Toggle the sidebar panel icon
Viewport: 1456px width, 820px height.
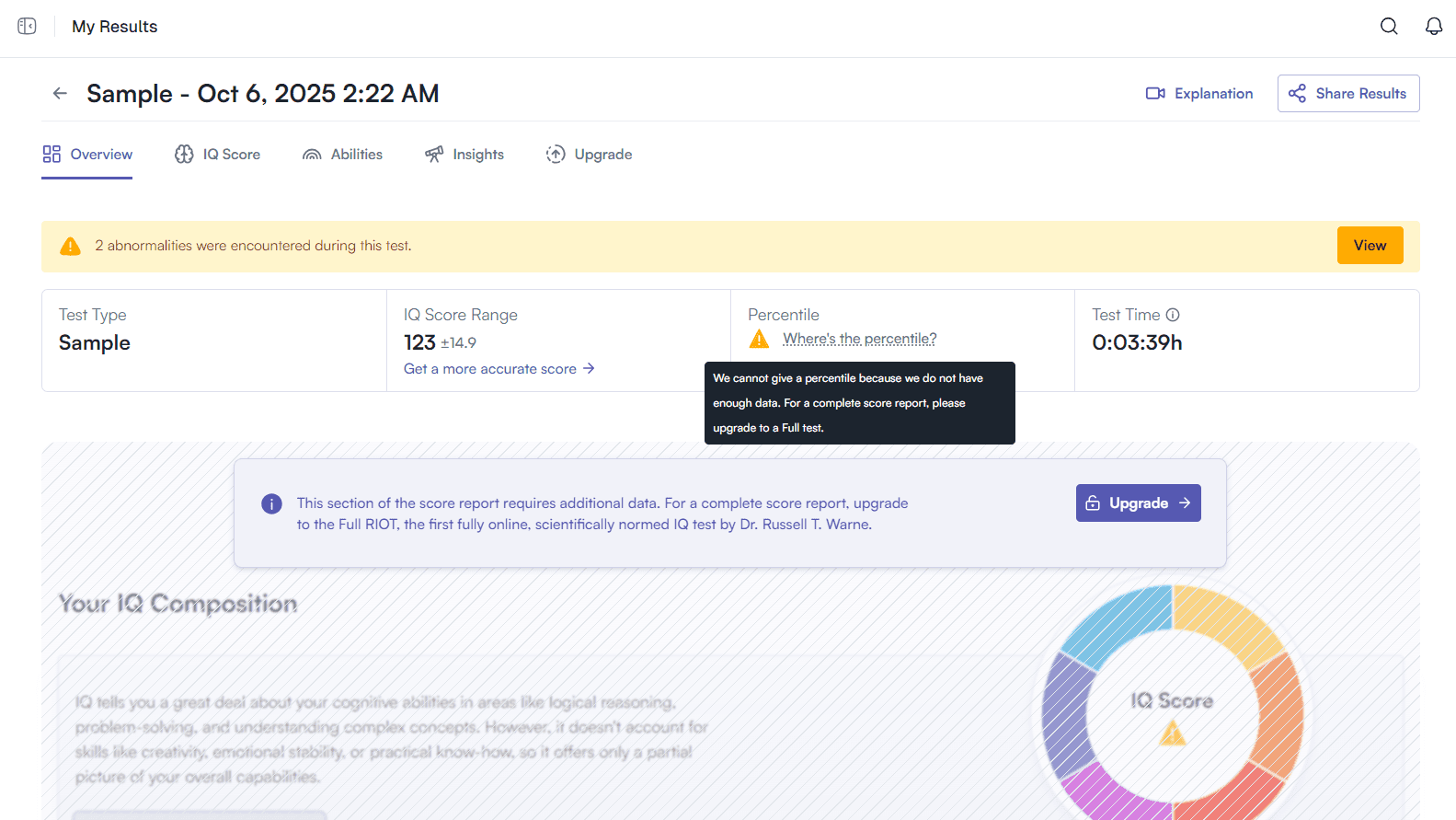(27, 27)
